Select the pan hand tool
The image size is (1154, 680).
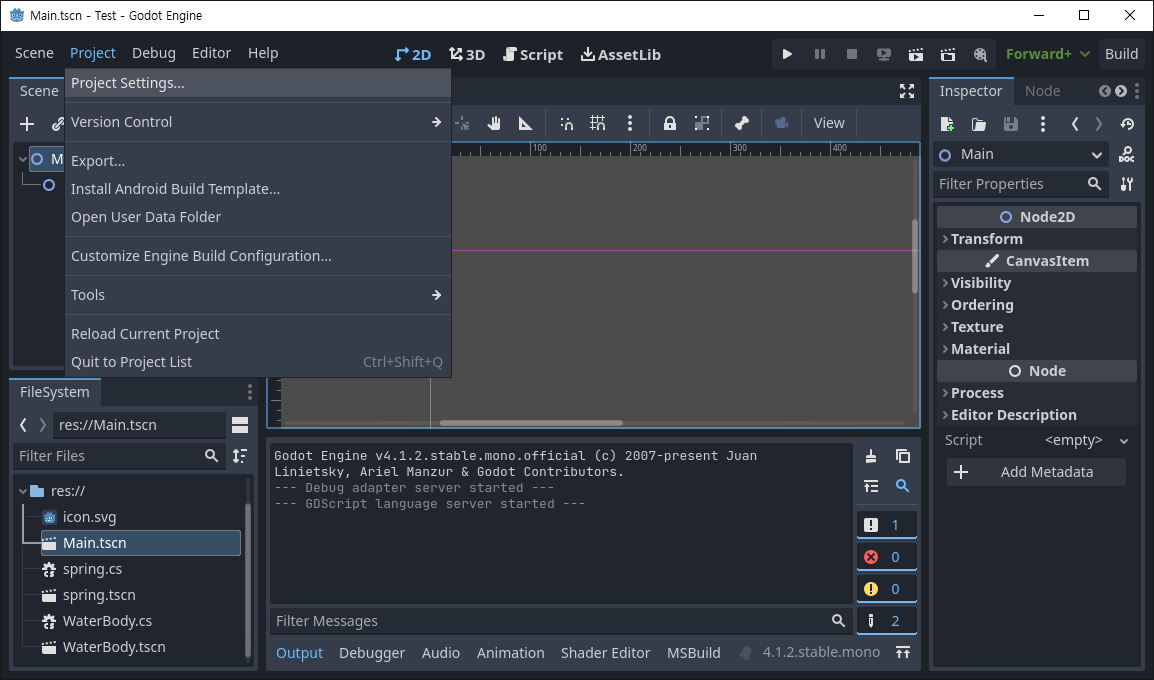(494, 123)
